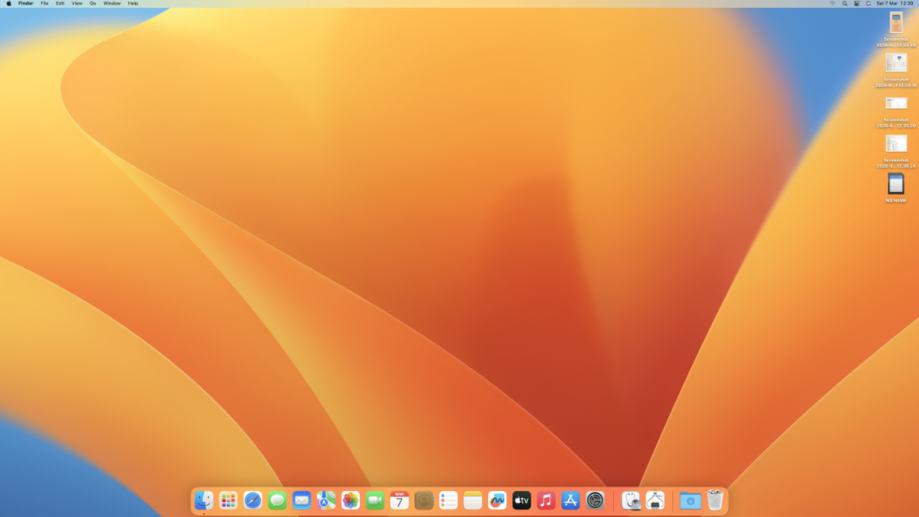
Task: Open the Mail app icon
Action: pos(302,500)
